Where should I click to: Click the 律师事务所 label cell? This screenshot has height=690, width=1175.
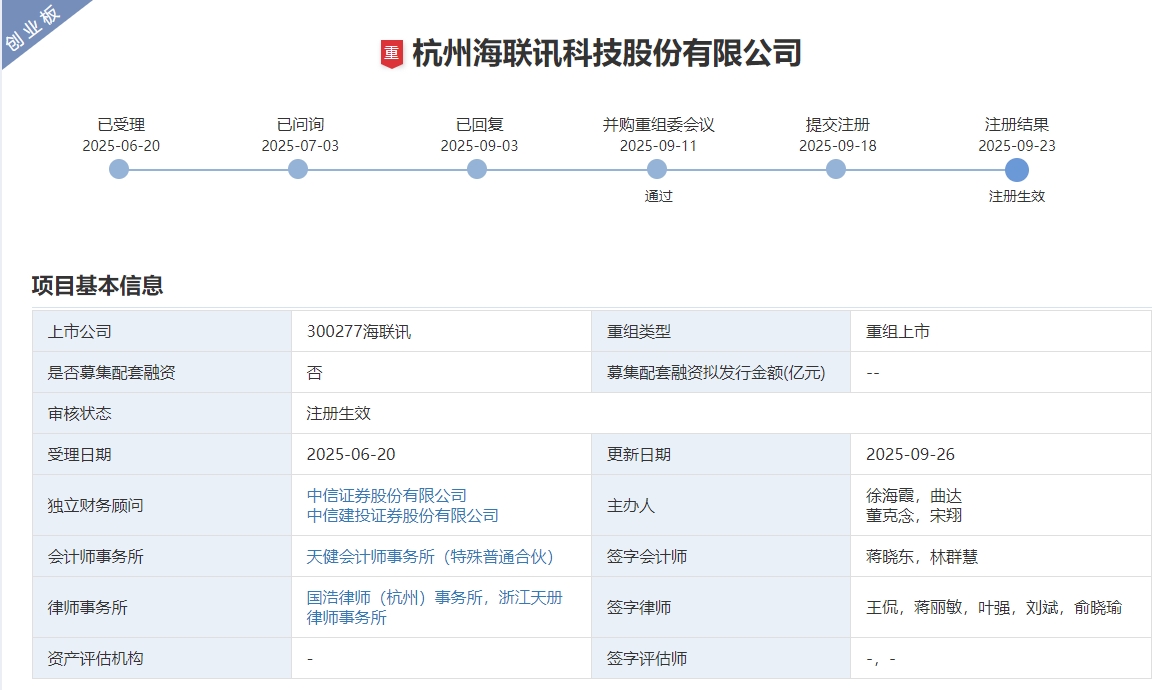pyautogui.click(x=162, y=607)
